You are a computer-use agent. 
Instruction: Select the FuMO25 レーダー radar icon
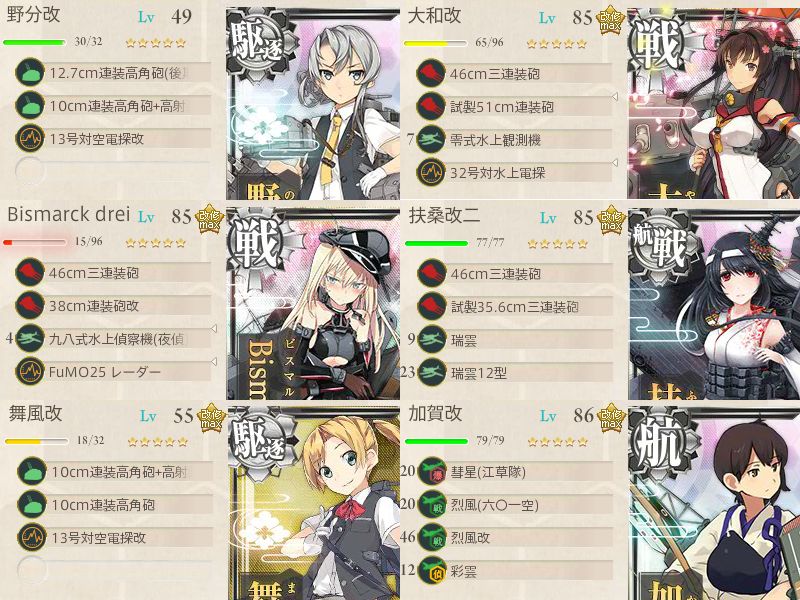[30, 371]
